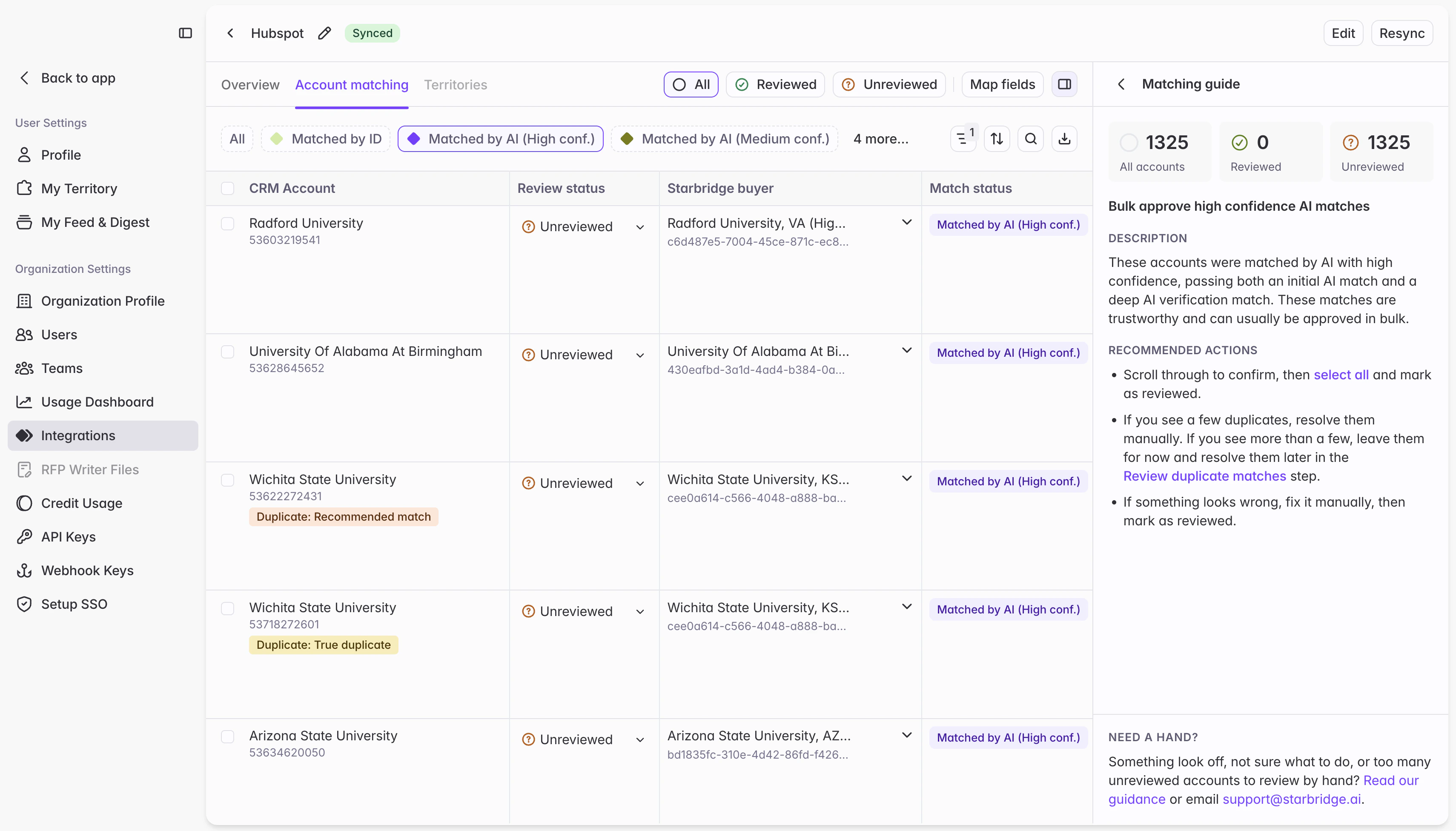Filter by All accounts count card
The height and width of the screenshot is (831, 1456).
(x=1160, y=152)
